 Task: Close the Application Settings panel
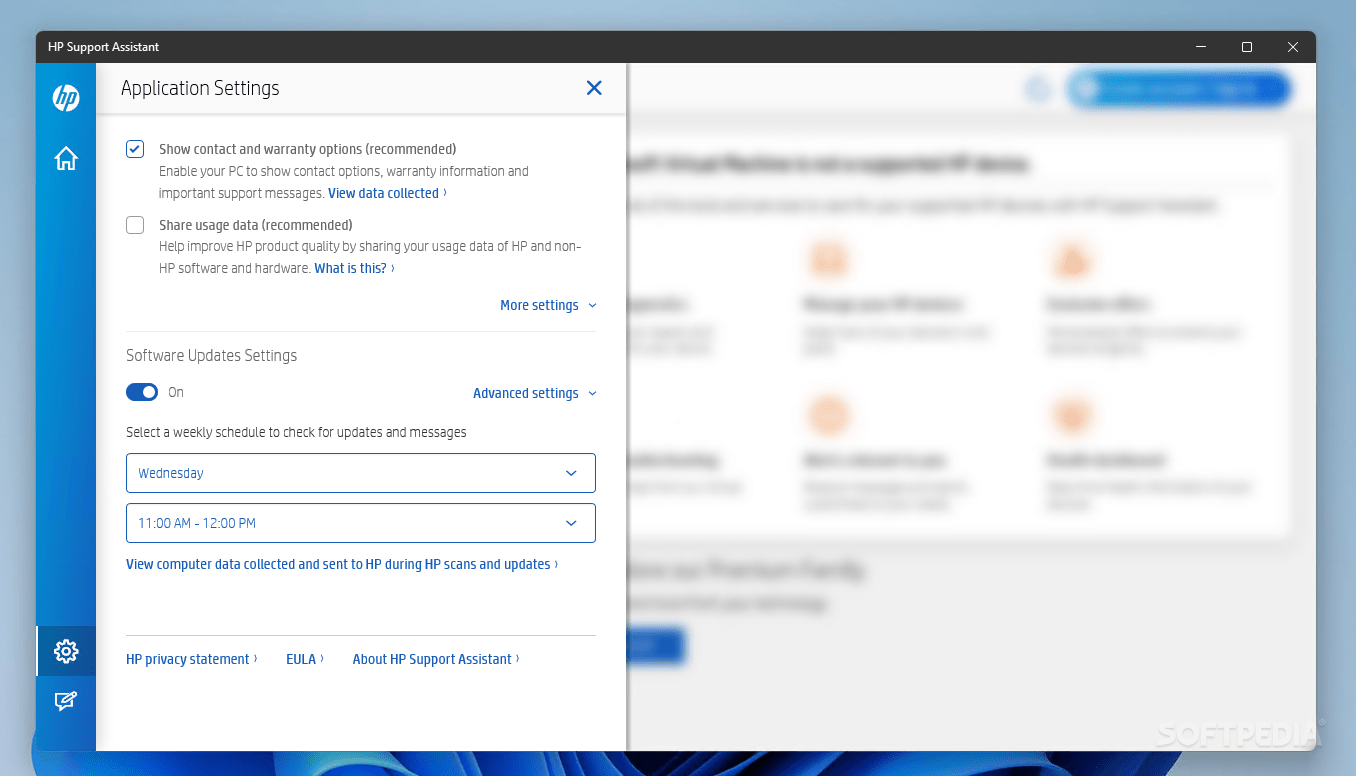point(594,88)
